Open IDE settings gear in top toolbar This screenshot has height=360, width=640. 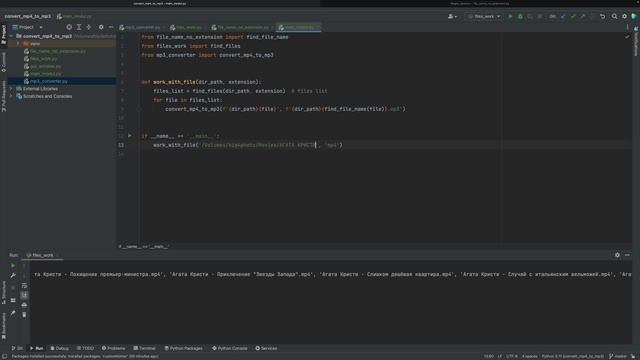pos(624,16)
